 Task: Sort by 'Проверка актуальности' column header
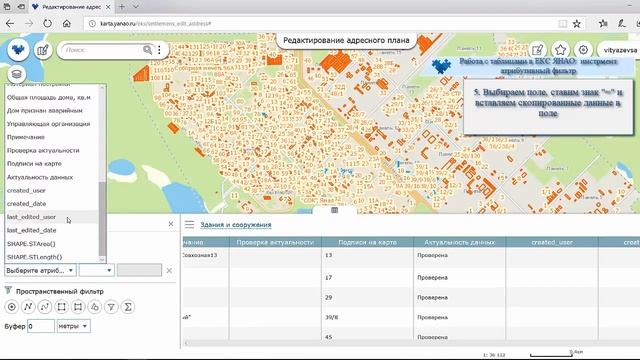(275, 242)
